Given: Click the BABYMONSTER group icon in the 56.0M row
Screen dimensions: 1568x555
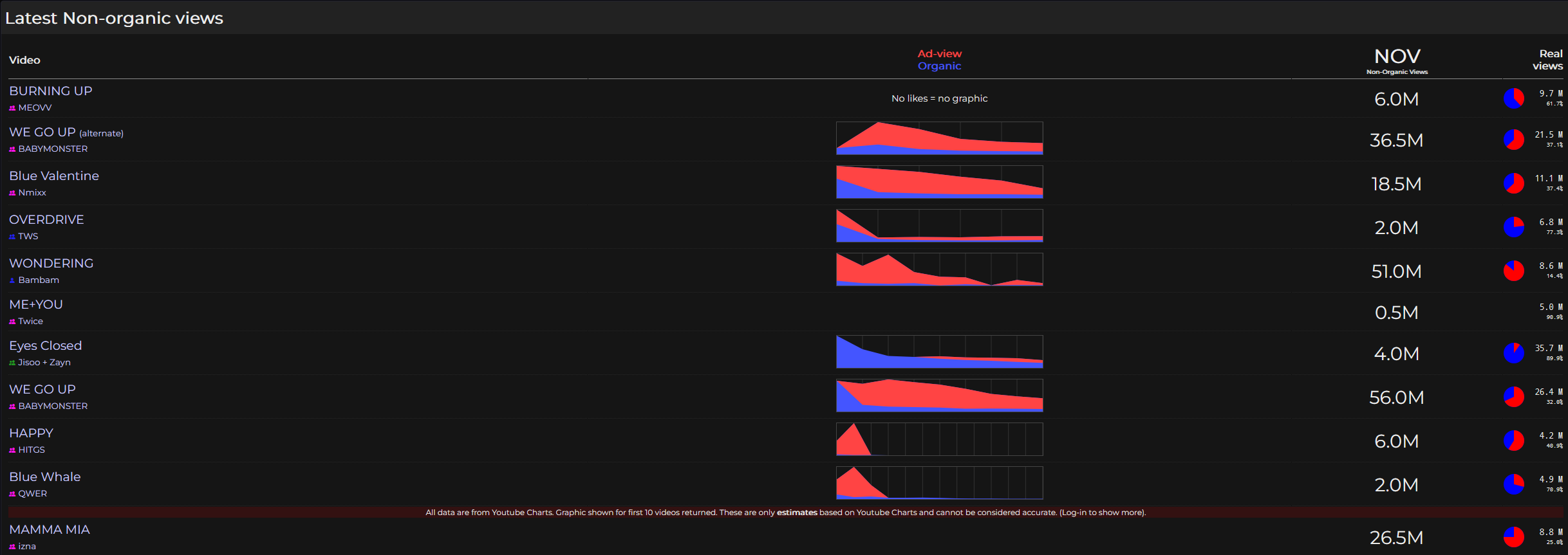Looking at the screenshot, I should [12, 406].
